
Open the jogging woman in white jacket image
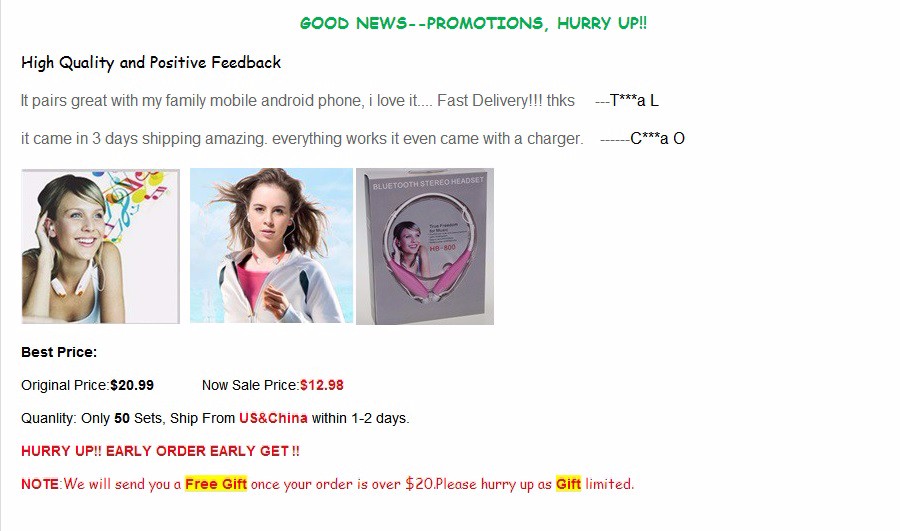(271, 246)
